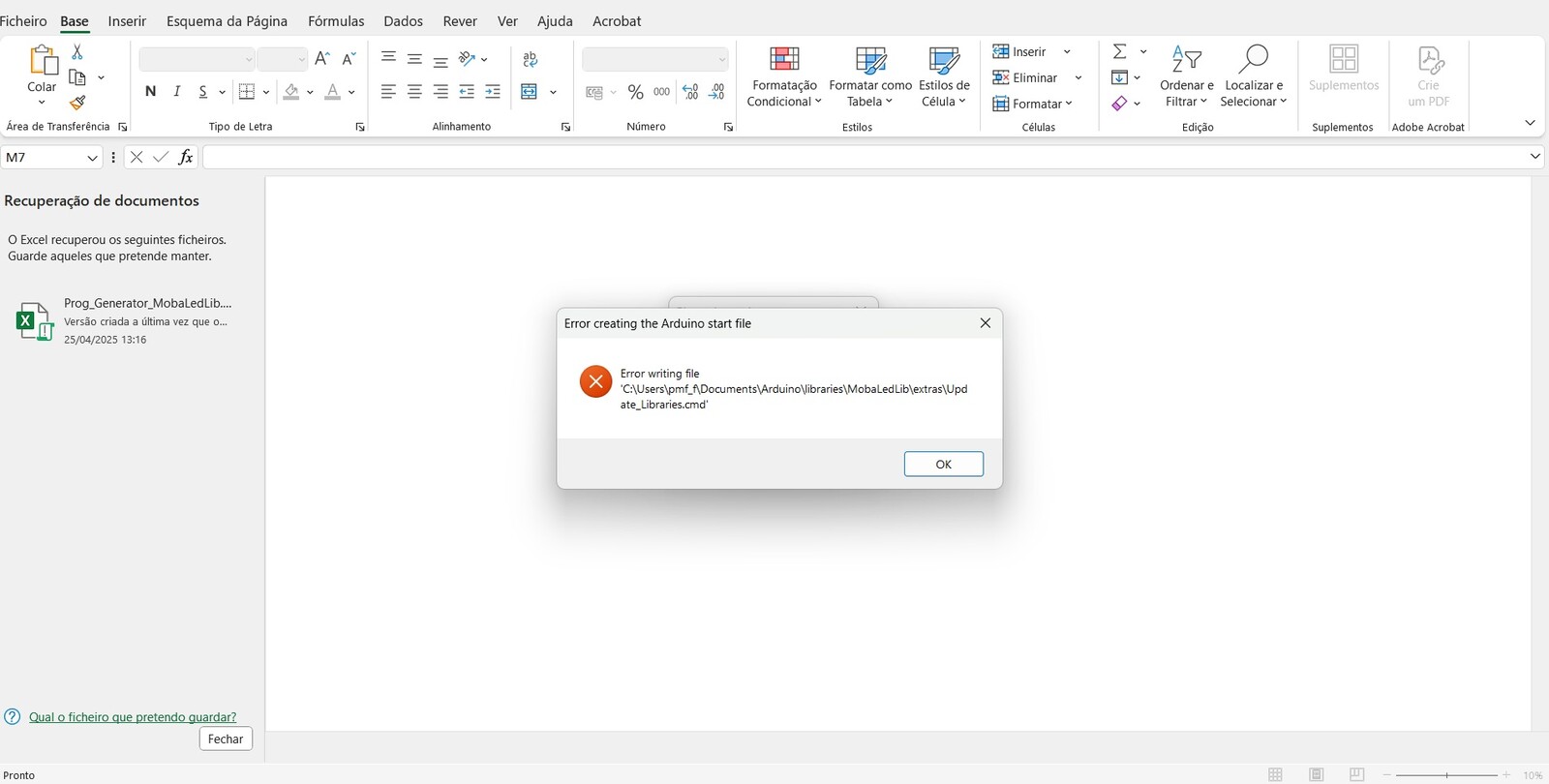The height and width of the screenshot is (784, 1549).
Task: Open the number format dropdown
Action: 722,60
